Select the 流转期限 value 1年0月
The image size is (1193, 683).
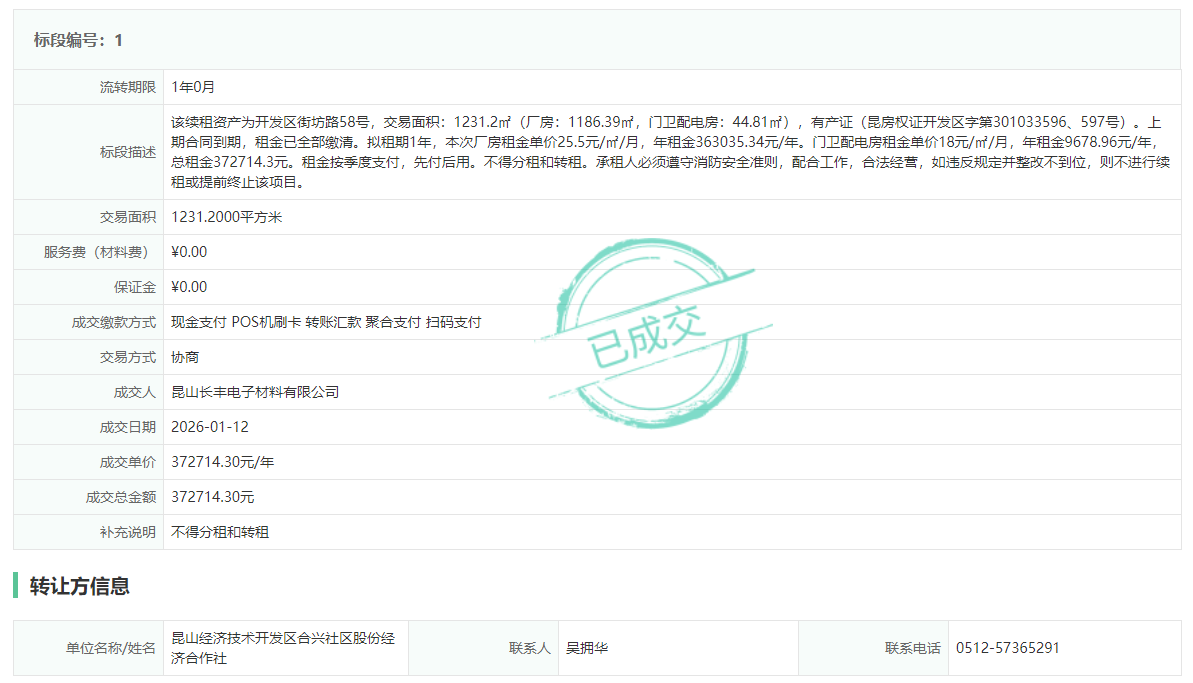[x=193, y=87]
